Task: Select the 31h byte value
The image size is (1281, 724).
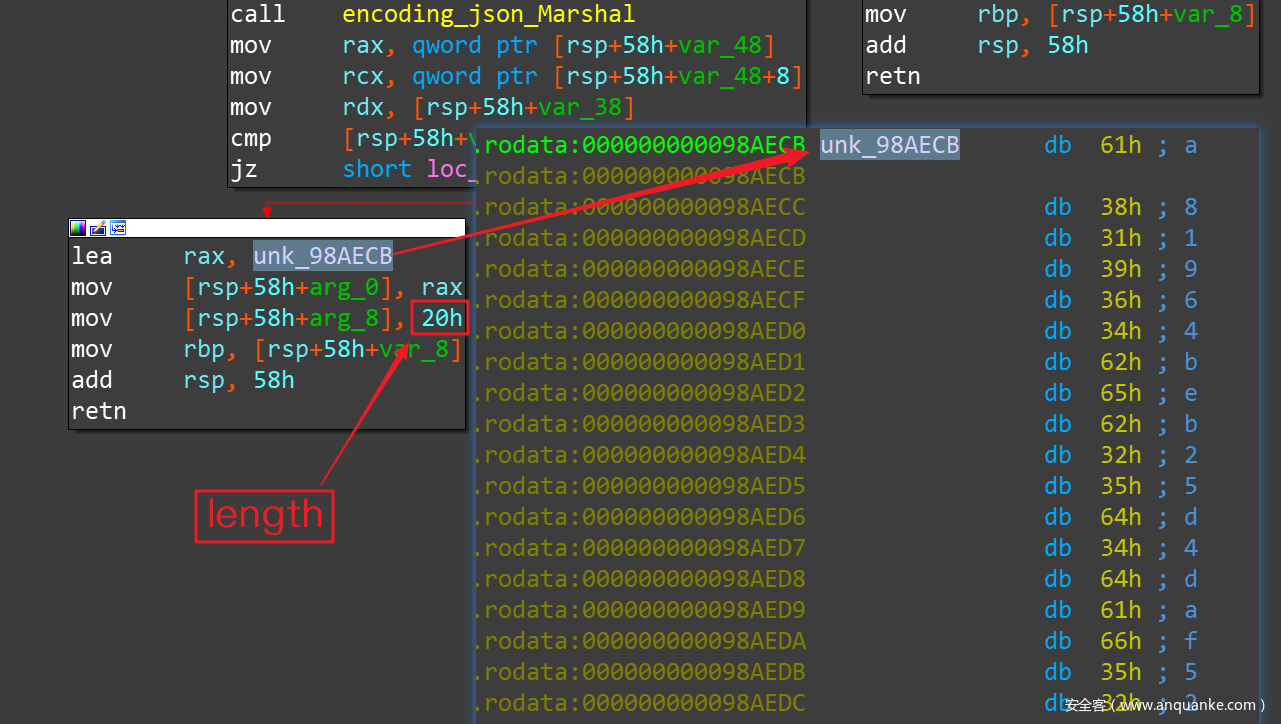Action: pyautogui.click(x=1121, y=238)
